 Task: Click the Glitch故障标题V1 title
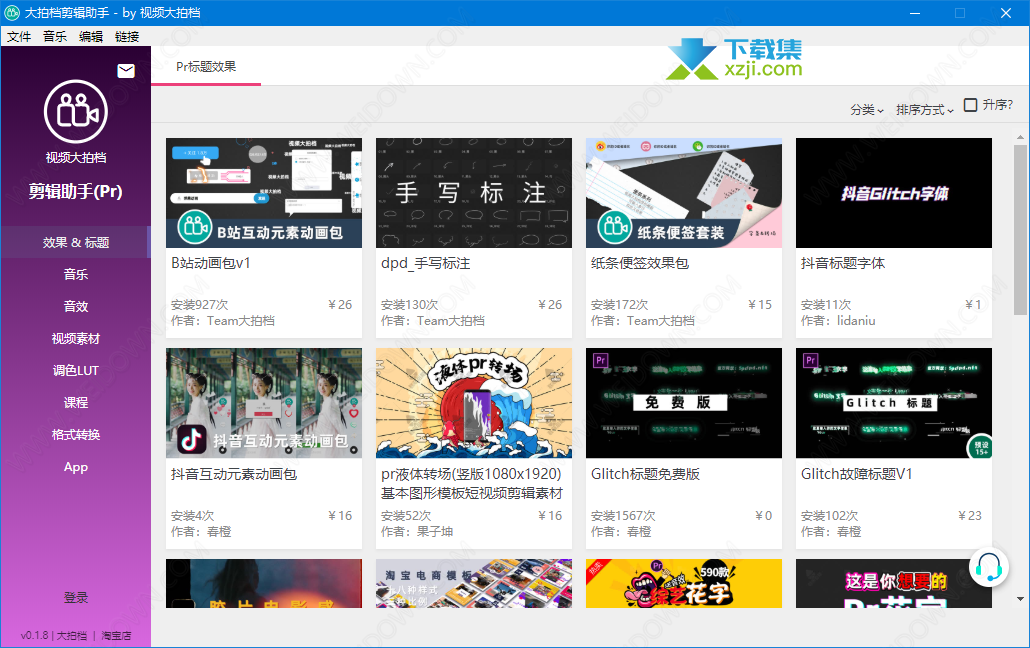point(857,474)
